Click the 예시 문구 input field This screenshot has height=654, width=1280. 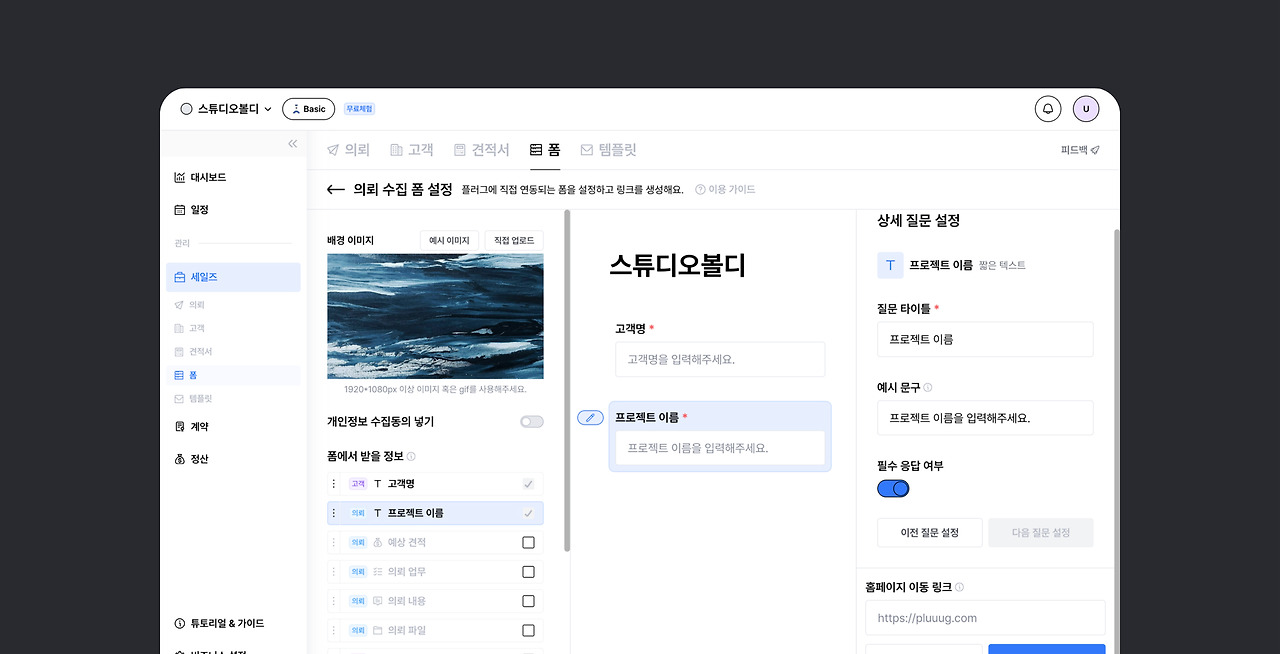985,418
